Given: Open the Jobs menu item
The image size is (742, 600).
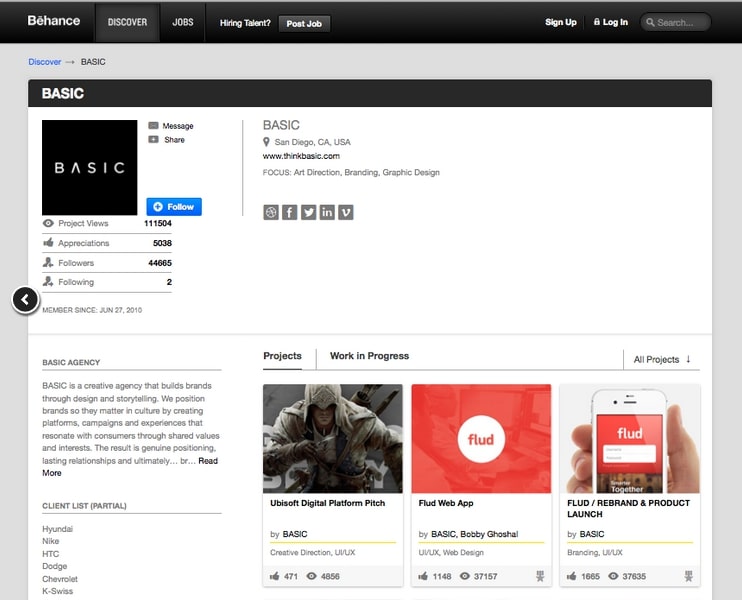Looking at the screenshot, I should point(183,22).
